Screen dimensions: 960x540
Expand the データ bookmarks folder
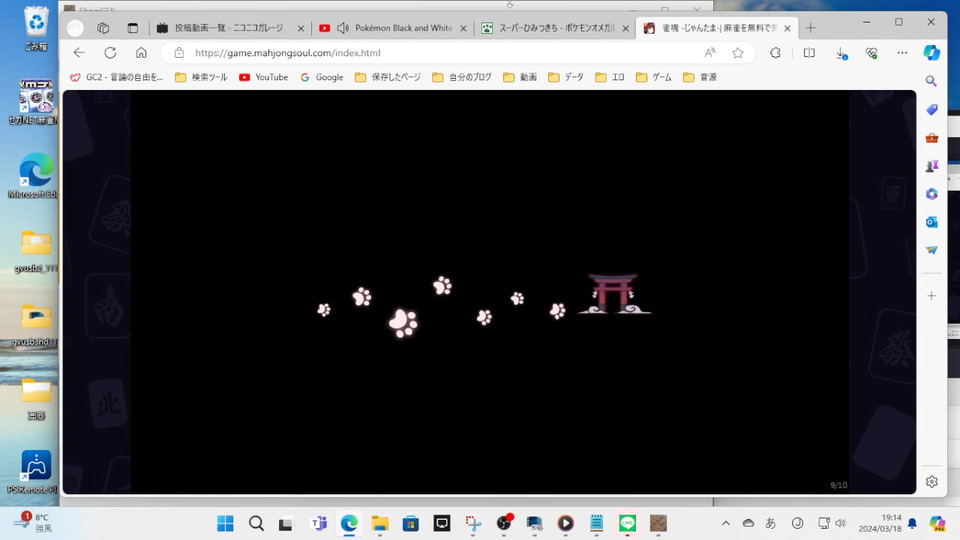(566, 77)
